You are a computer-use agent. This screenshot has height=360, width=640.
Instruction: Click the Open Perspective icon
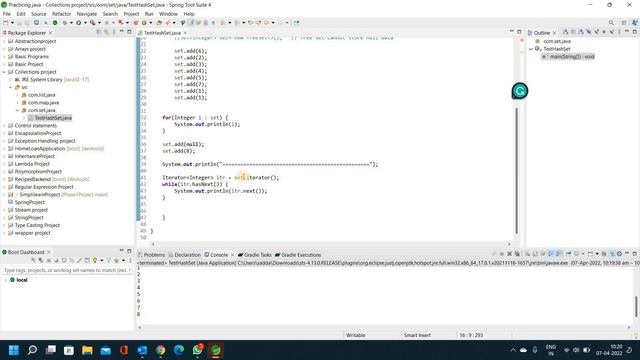[x=624, y=22]
